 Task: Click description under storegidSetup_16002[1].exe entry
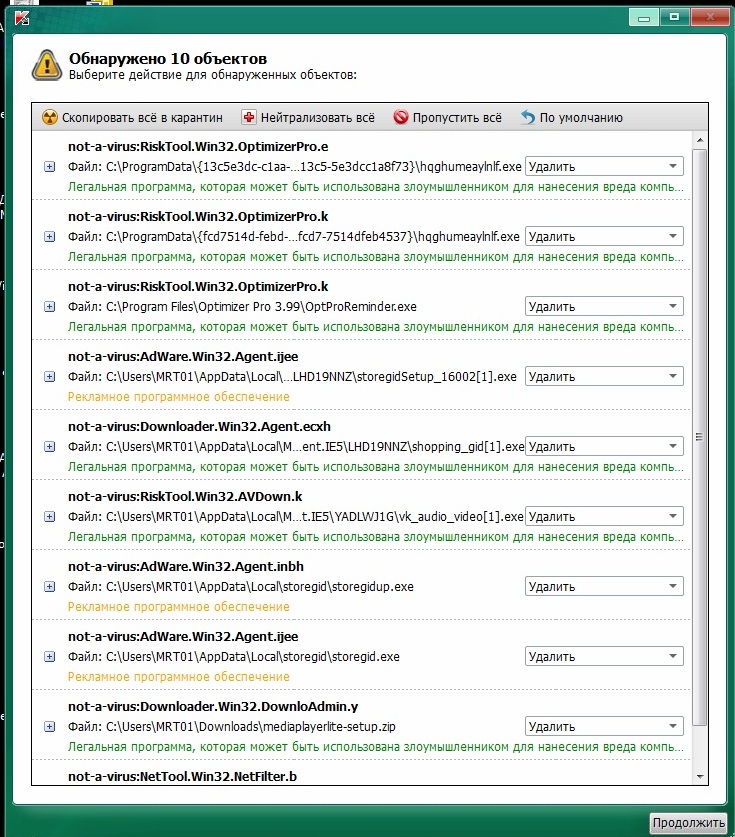point(178,397)
